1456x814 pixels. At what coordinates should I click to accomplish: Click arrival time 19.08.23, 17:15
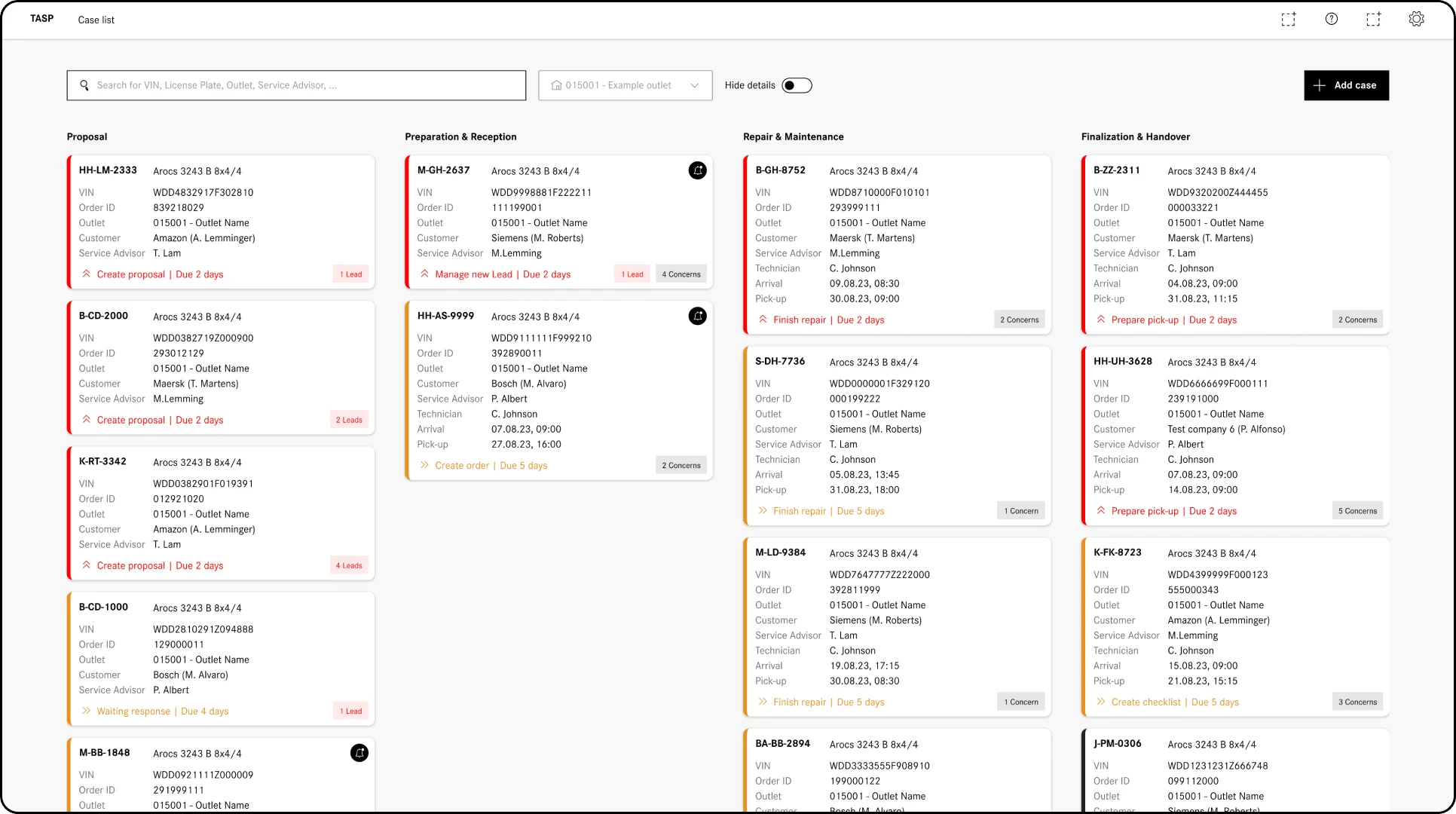pyautogui.click(x=864, y=666)
